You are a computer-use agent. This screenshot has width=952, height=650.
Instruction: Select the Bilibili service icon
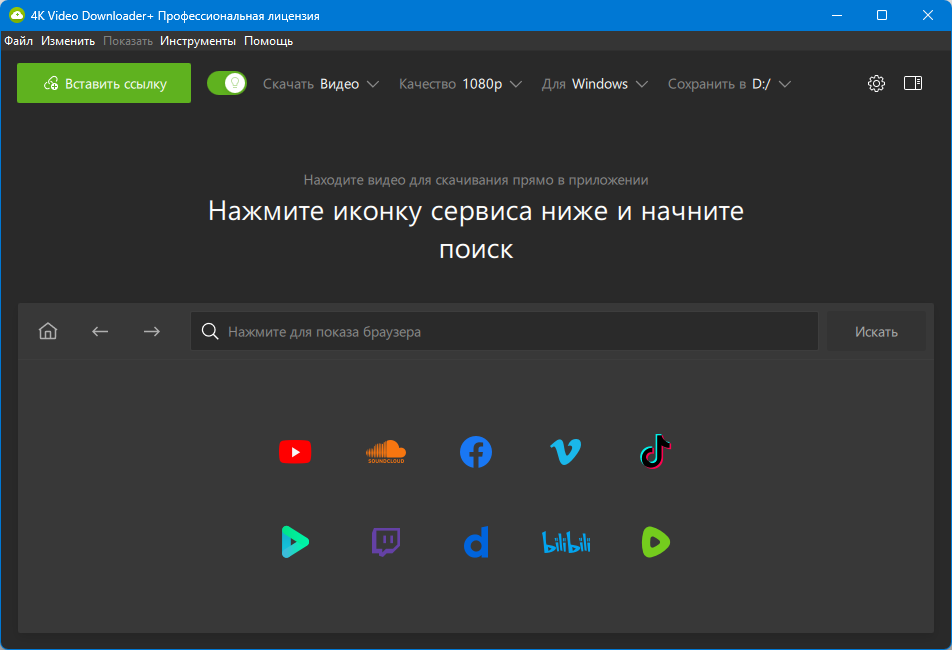coord(566,542)
